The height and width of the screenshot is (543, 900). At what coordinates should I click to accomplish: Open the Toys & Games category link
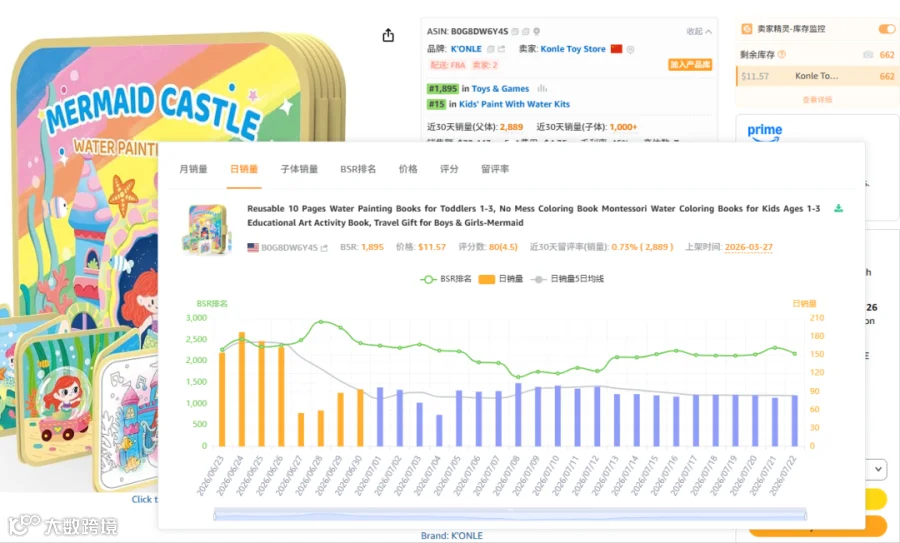point(500,88)
